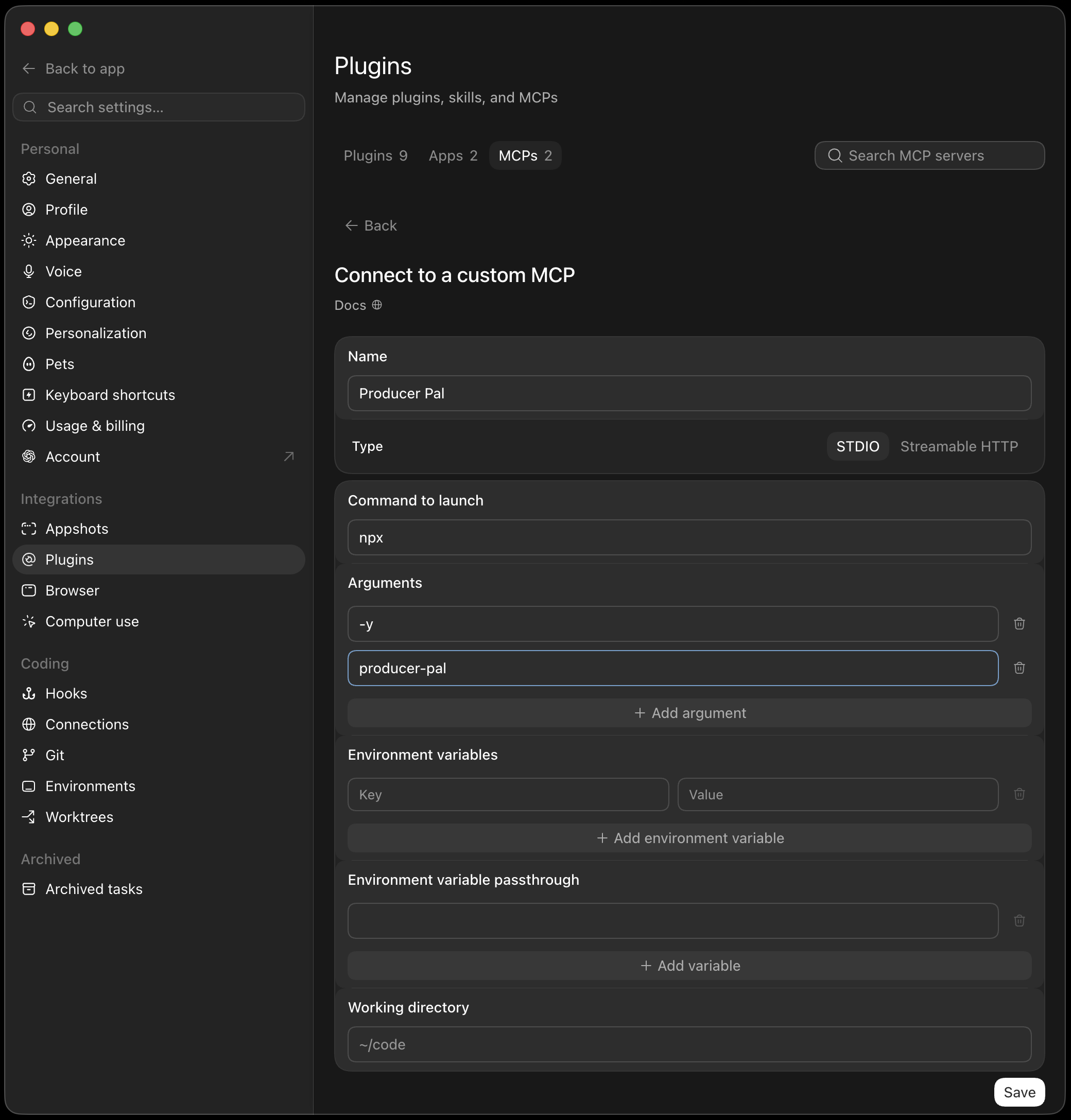
Task: Select Appearance sun icon
Action: [x=28, y=240]
